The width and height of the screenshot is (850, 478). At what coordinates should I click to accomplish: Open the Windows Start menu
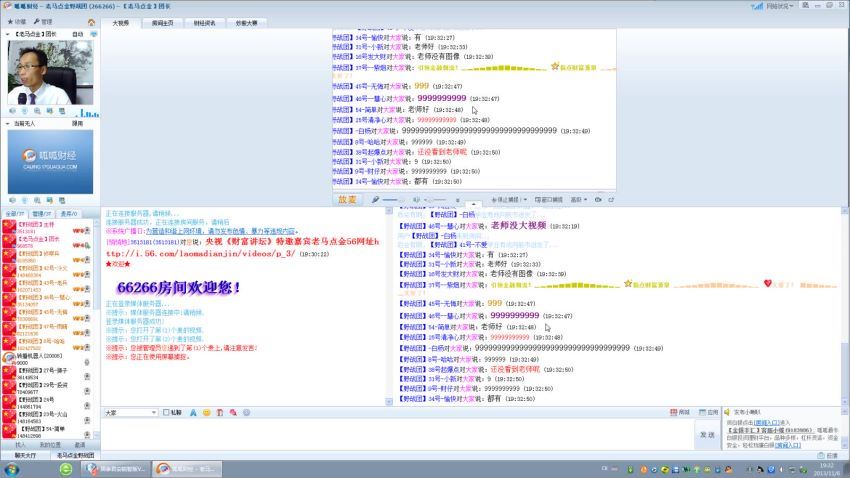coord(10,468)
